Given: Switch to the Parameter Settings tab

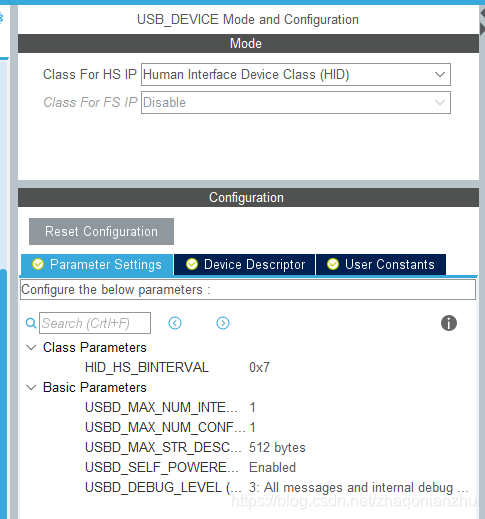Looking at the screenshot, I should coord(97,265).
